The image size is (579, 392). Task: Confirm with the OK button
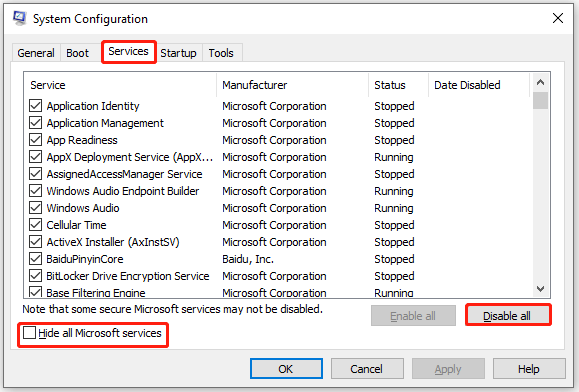(286, 369)
